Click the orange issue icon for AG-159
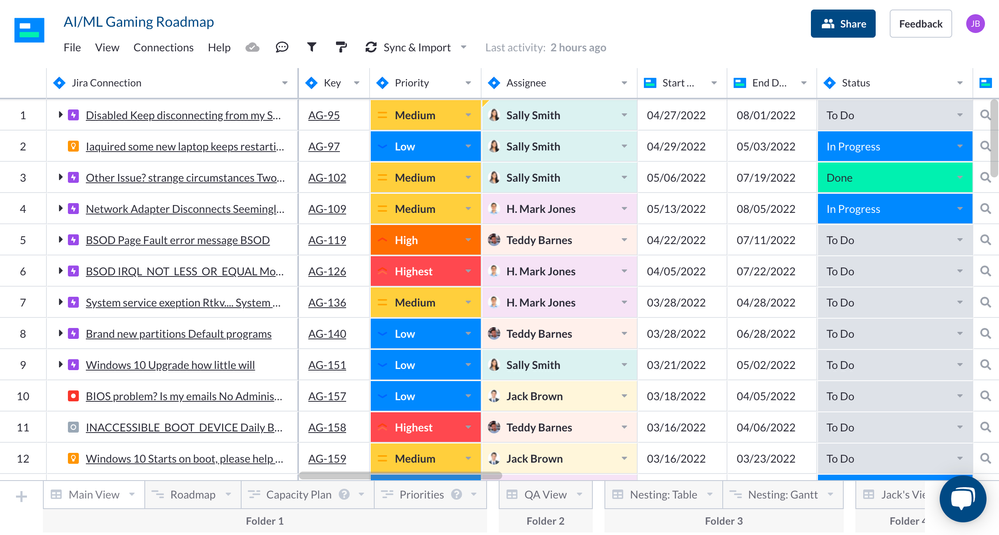This screenshot has width=999, height=535. [x=73, y=459]
